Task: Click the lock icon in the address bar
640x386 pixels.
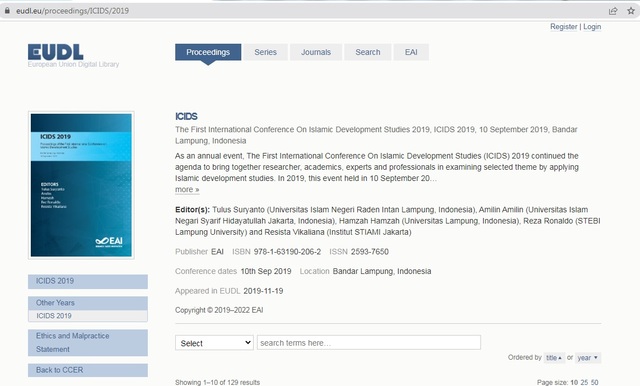Action: [x=7, y=11]
